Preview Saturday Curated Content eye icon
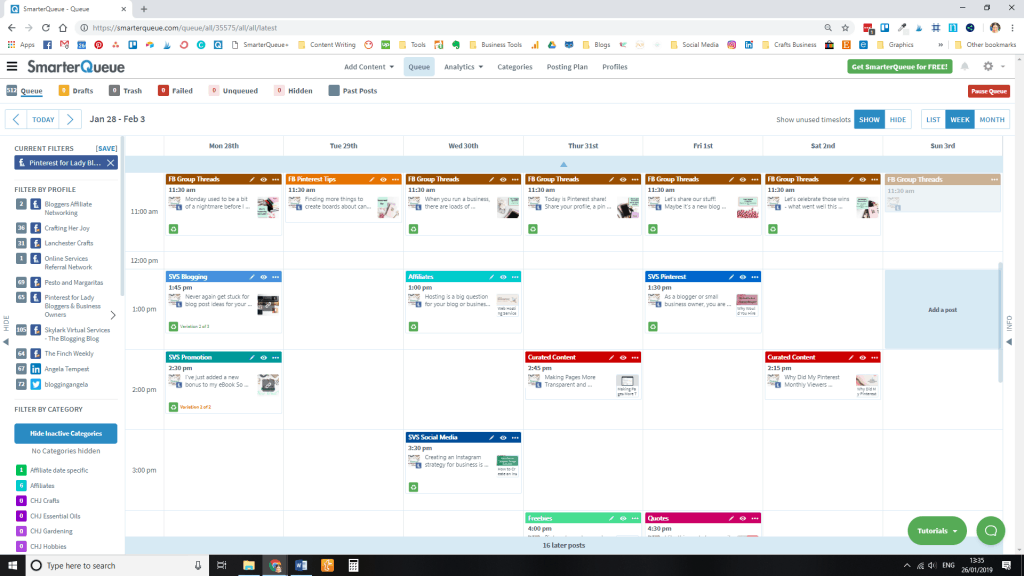Image resolution: width=1024 pixels, height=576 pixels. (863, 358)
